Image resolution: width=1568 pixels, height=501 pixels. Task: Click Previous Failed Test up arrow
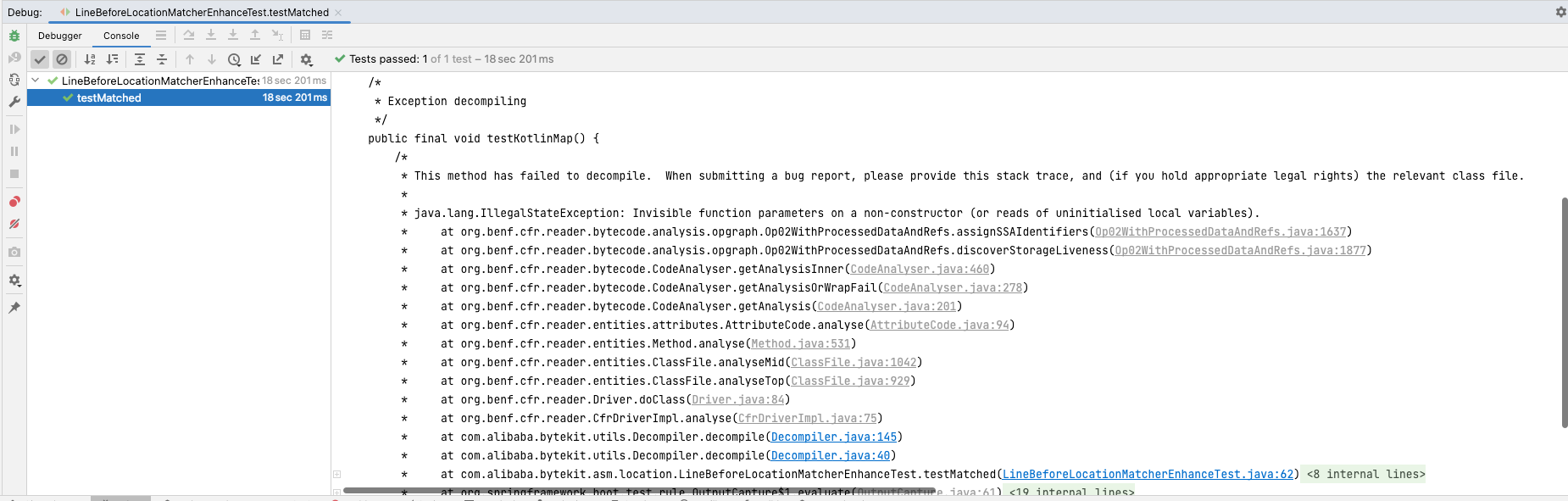tap(190, 59)
